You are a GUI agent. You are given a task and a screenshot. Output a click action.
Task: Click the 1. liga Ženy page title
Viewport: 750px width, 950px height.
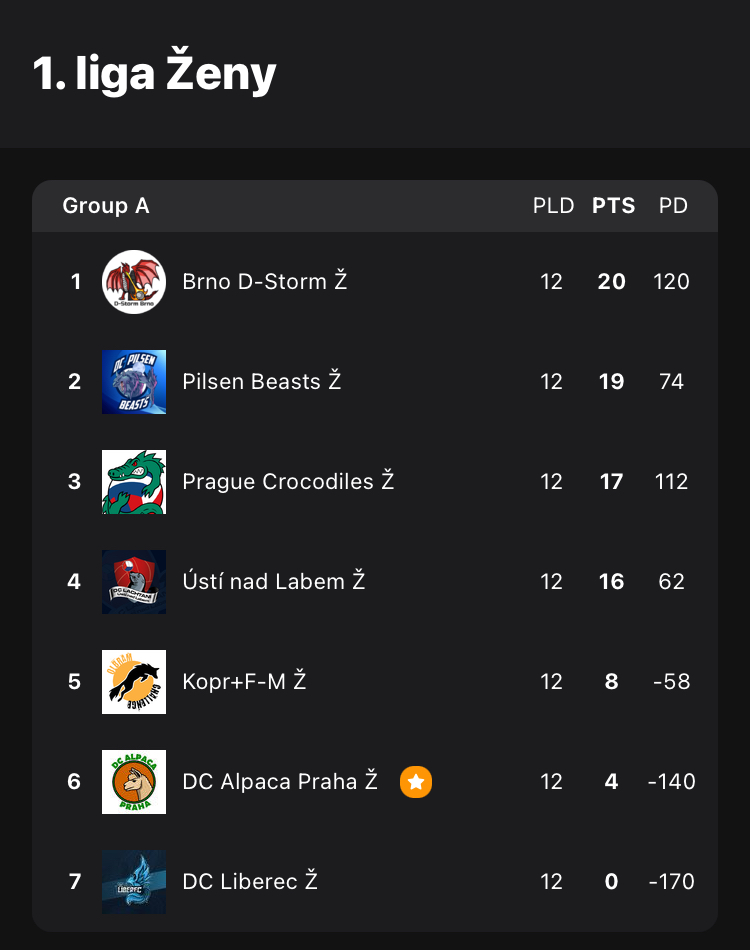click(x=154, y=74)
